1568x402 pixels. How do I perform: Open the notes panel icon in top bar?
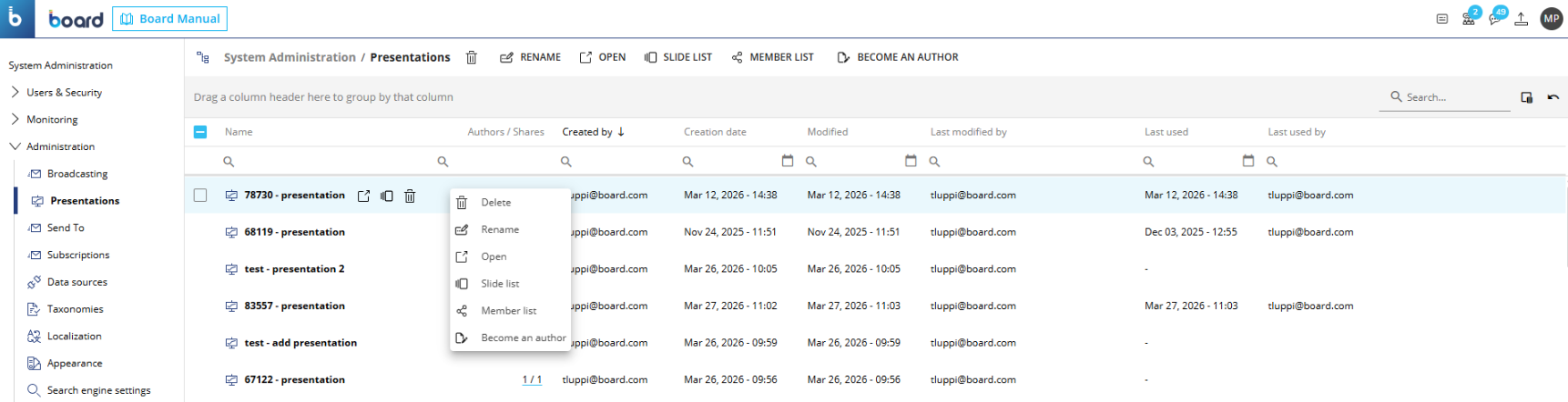pyautogui.click(x=1442, y=19)
